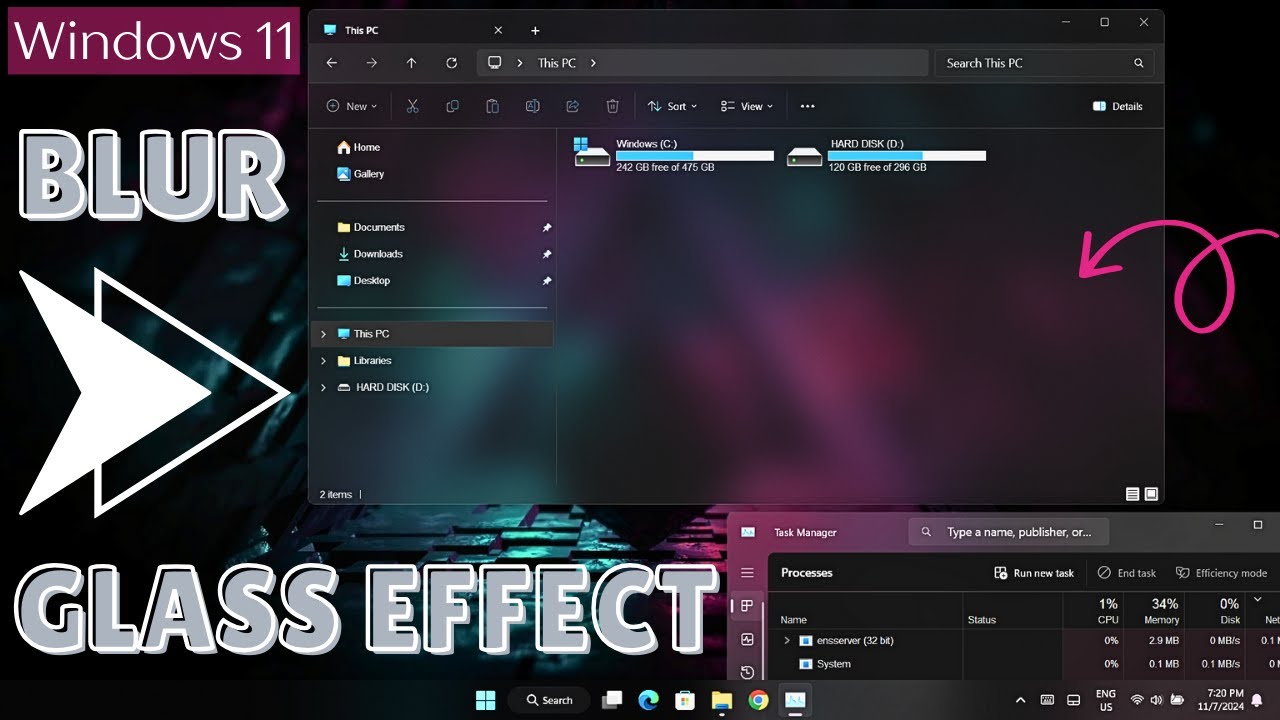
Task: Sort processes by Memory column
Action: click(1161, 610)
